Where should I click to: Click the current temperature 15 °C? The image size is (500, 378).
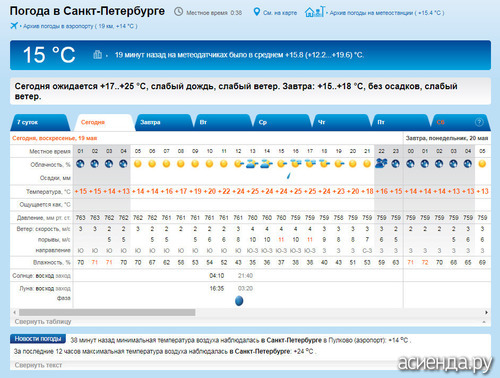pyautogui.click(x=49, y=55)
